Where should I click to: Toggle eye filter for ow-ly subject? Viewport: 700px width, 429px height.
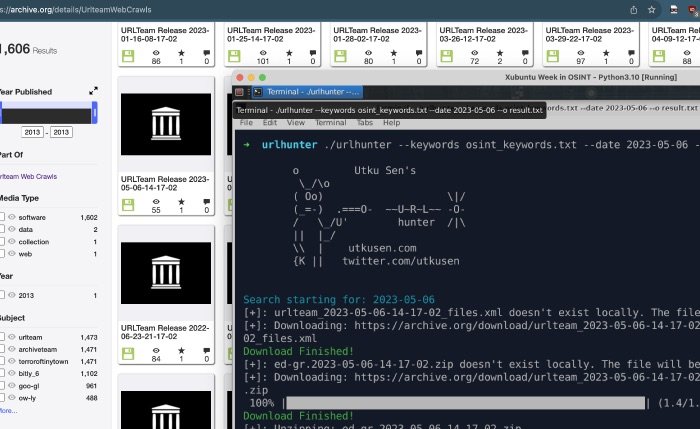(x=12, y=397)
